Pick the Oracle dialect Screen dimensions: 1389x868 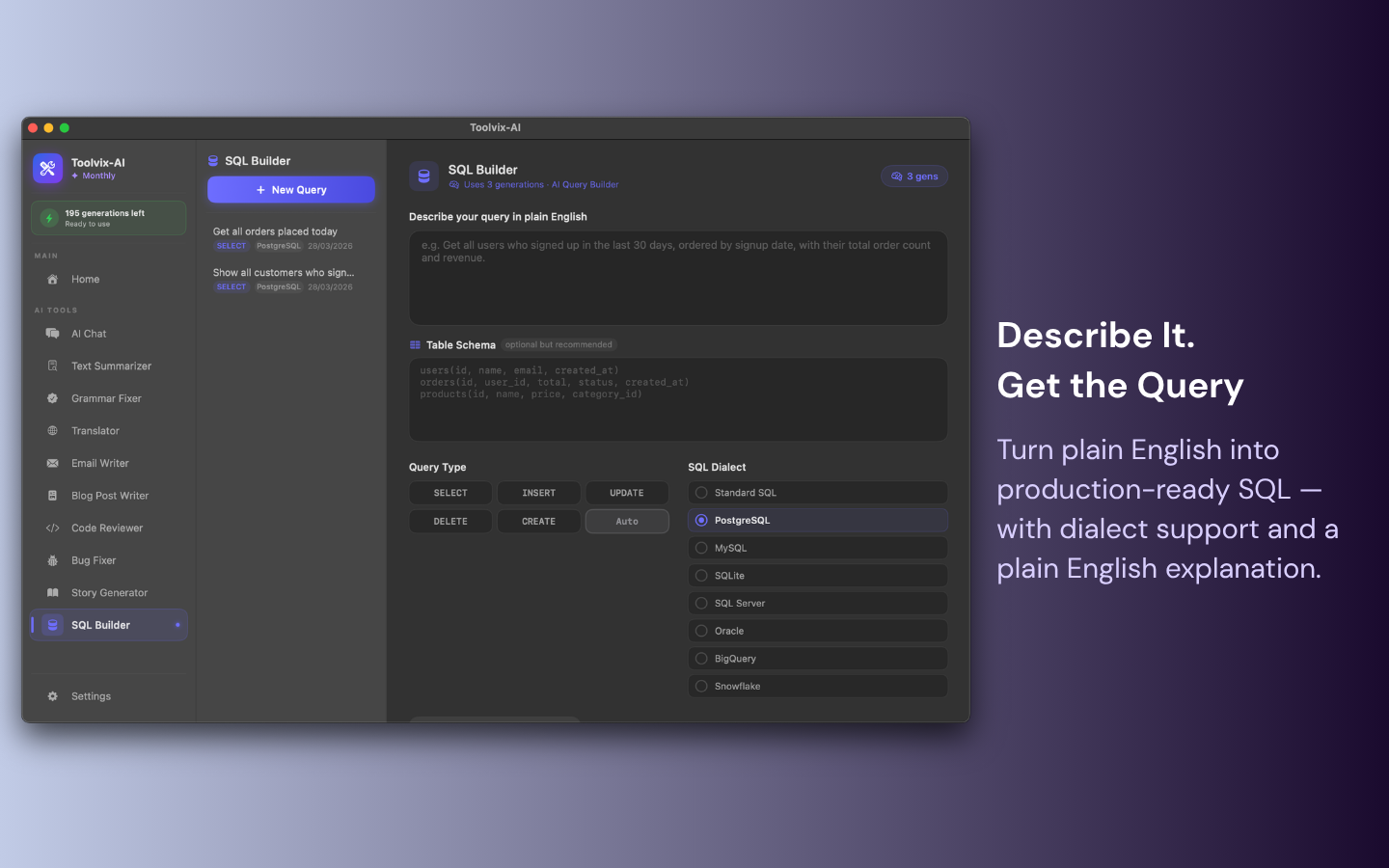(818, 632)
